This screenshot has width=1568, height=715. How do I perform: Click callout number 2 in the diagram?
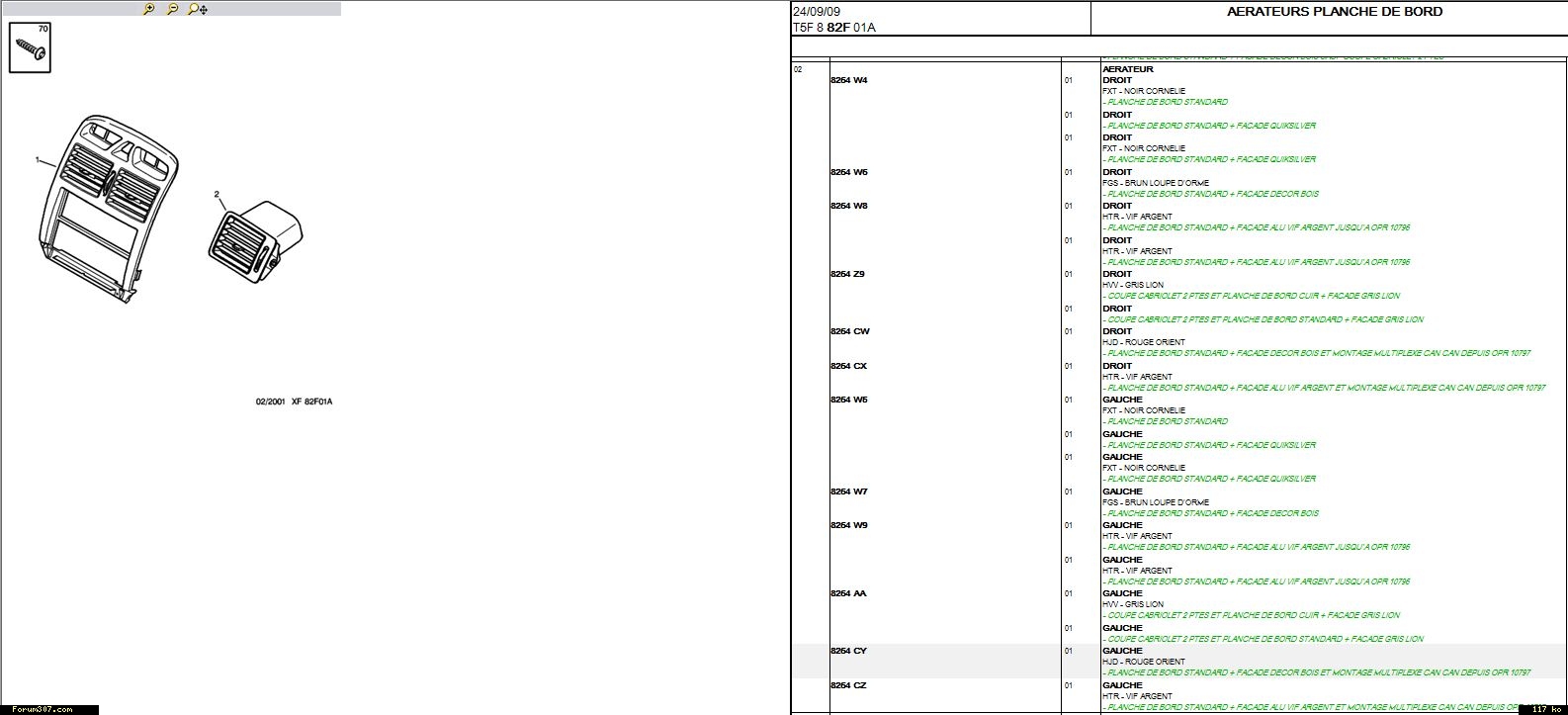pos(217,195)
